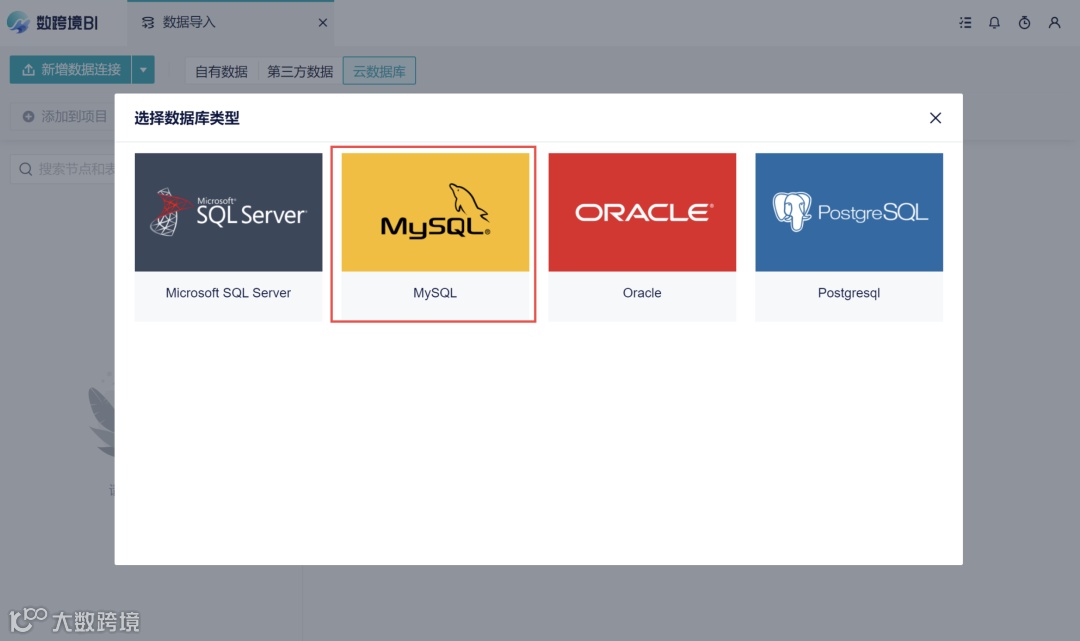
Task: Open notifications bell icon
Action: tap(994, 23)
